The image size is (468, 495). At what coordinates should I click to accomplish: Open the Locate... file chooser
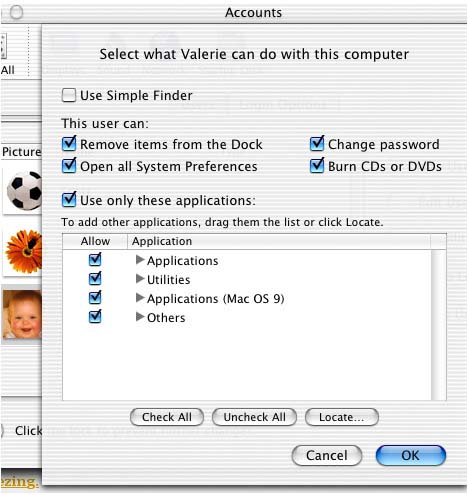point(342,417)
